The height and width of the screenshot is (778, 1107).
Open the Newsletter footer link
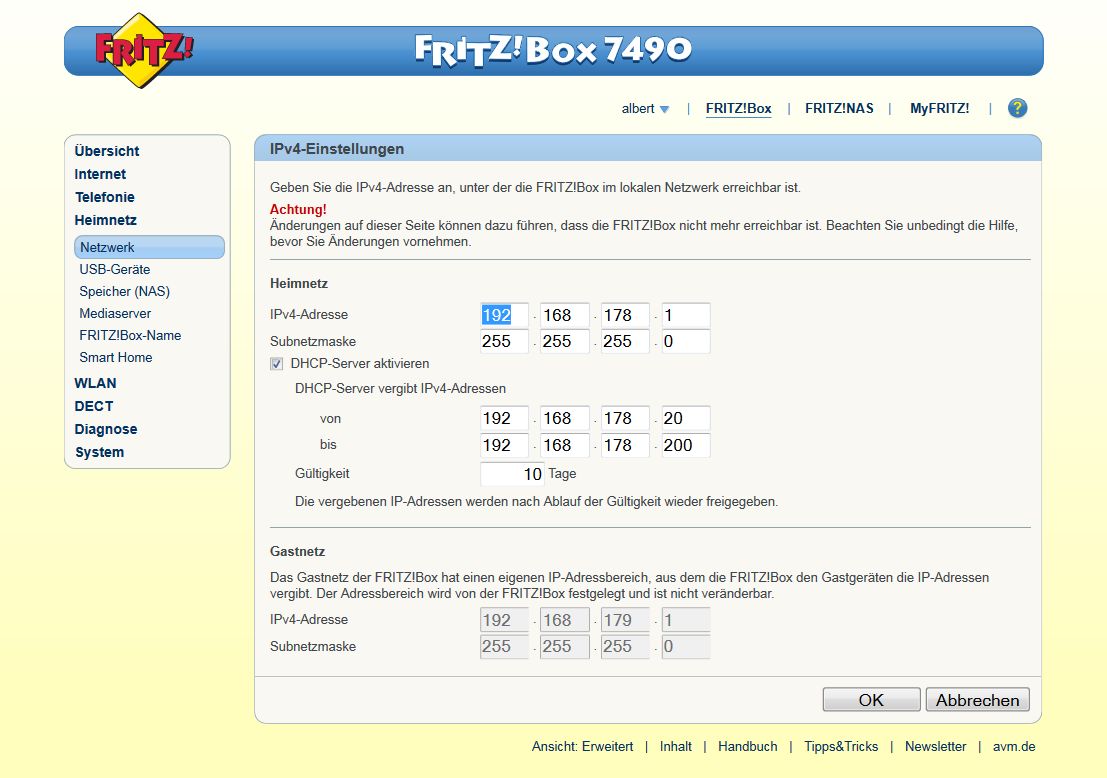[935, 746]
